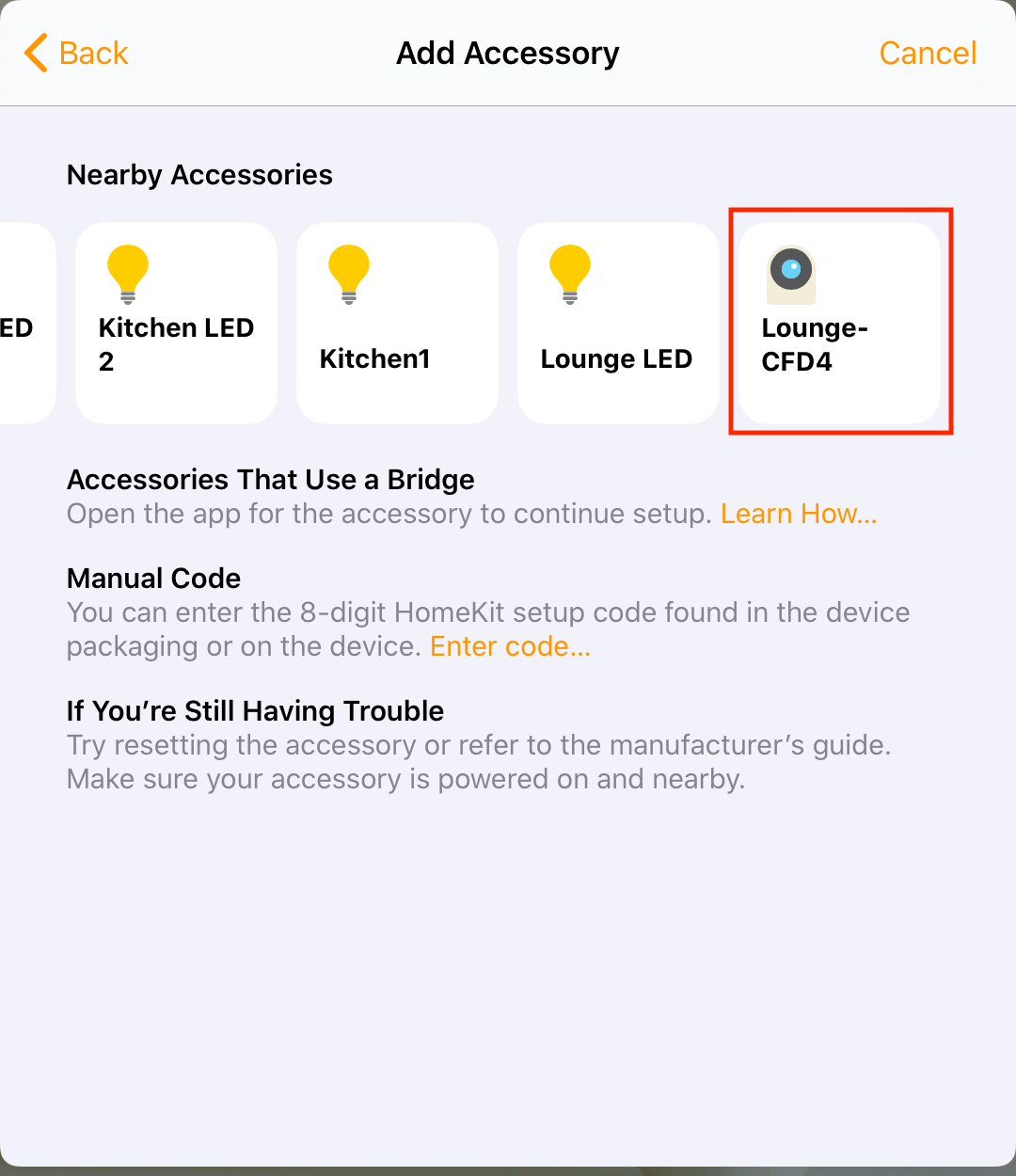This screenshot has width=1016, height=1176.
Task: Click the Nearby Accessories heading
Action: (199, 175)
